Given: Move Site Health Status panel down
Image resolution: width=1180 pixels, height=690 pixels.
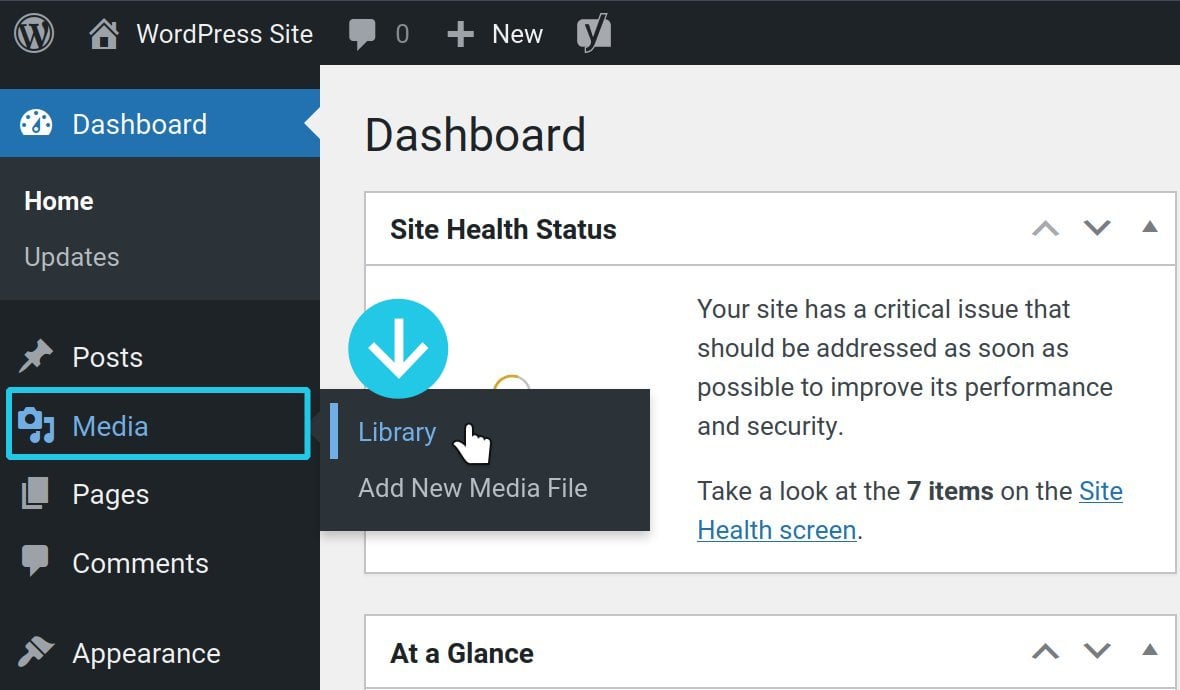Looking at the screenshot, I should 1097,229.
